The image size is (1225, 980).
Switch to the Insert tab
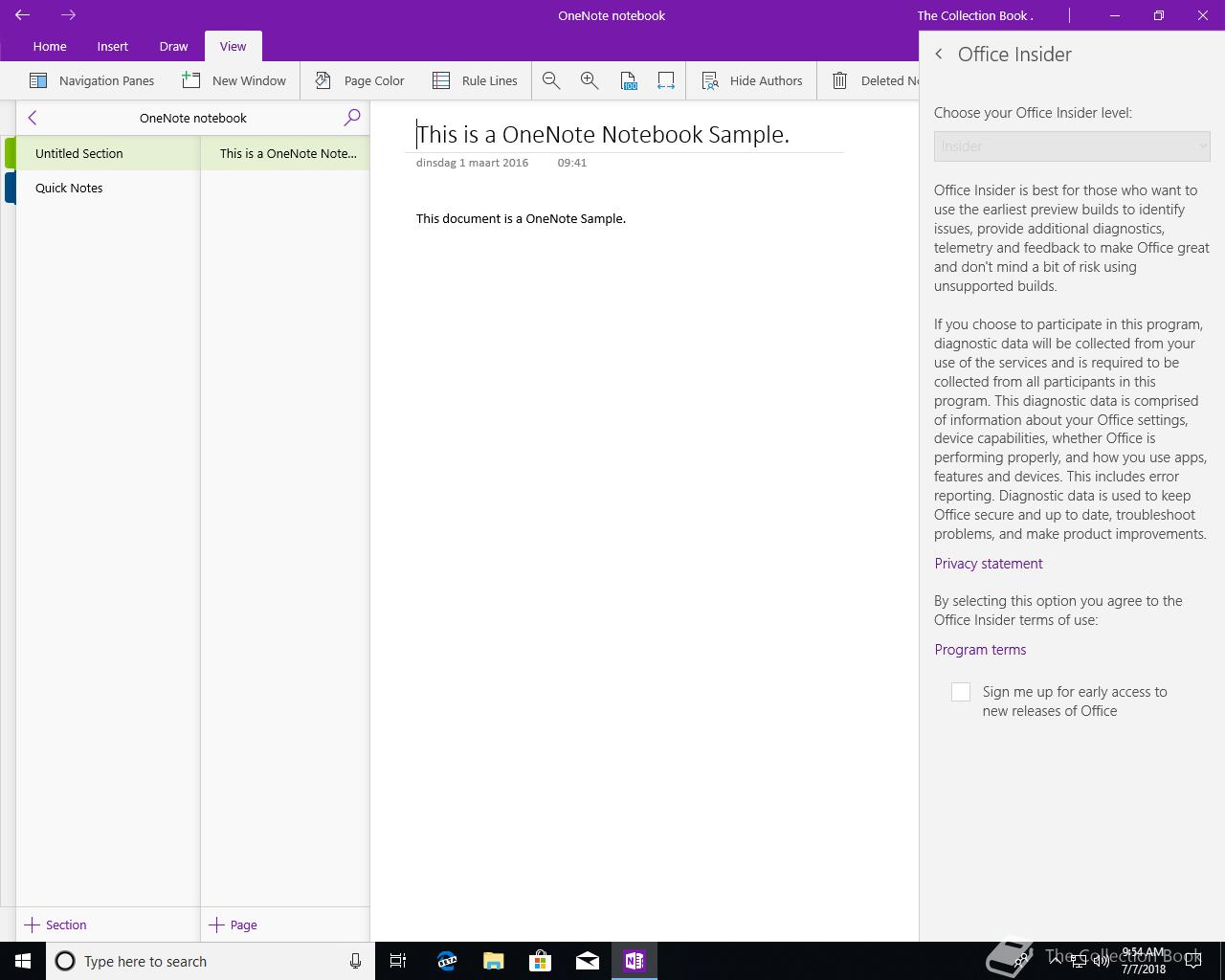coord(112,46)
